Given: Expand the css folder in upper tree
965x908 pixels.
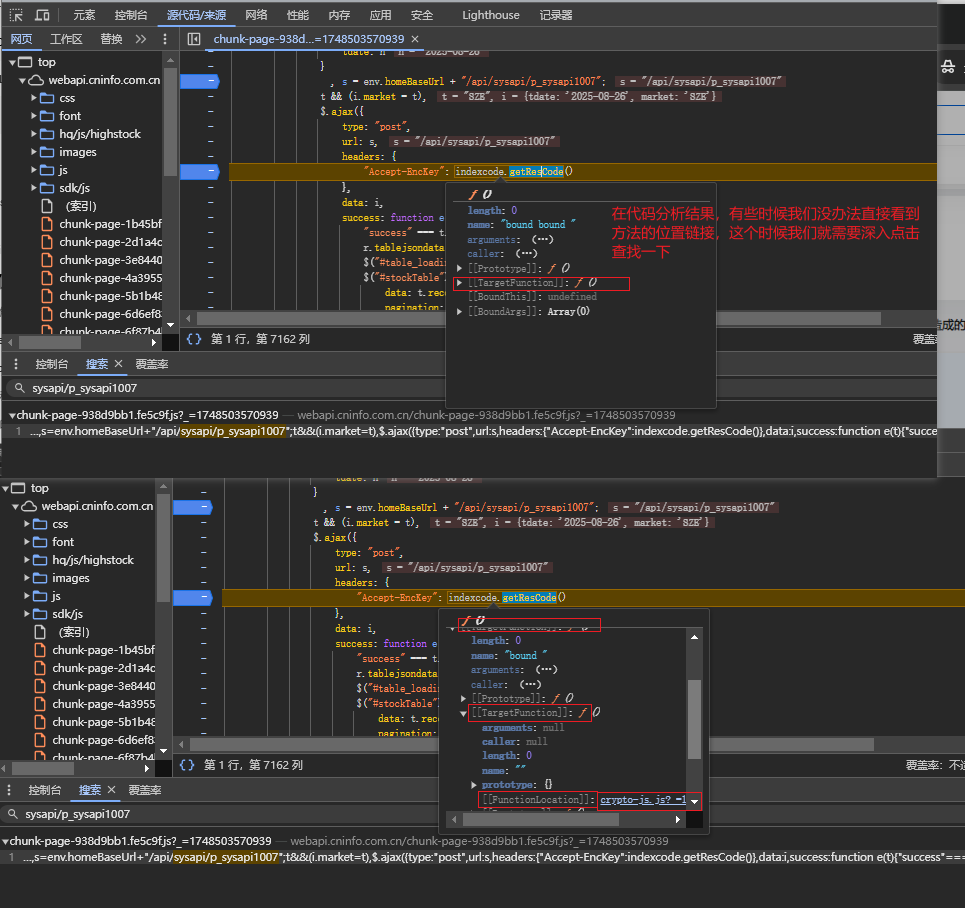Looking at the screenshot, I should (34, 98).
